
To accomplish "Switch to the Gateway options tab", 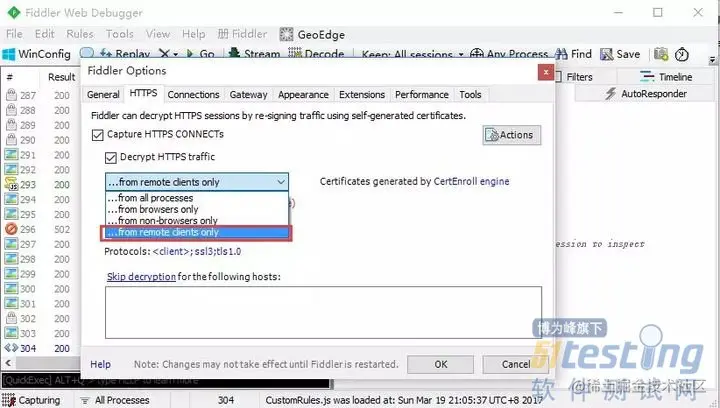I will (x=248, y=95).
